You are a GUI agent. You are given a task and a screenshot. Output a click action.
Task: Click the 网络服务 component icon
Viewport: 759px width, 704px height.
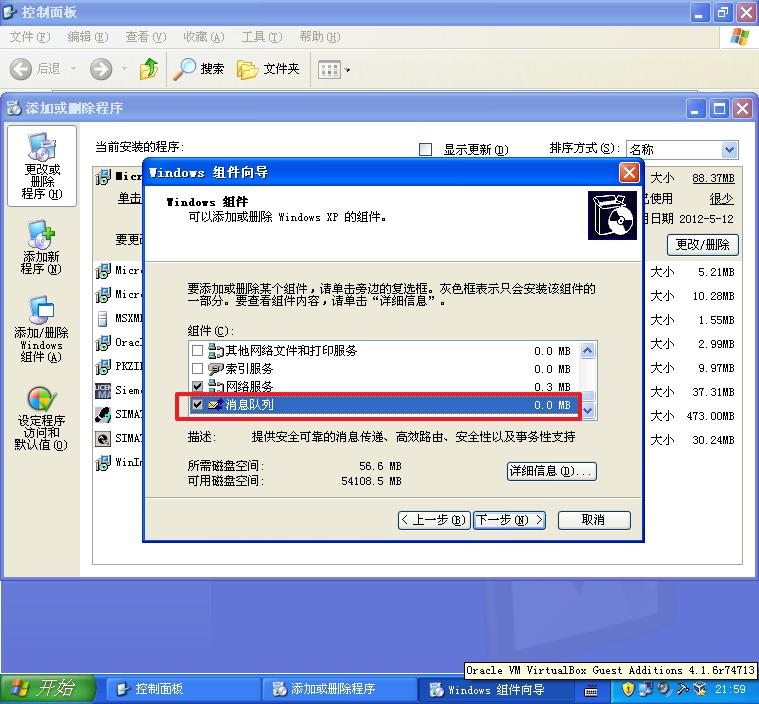(216, 386)
